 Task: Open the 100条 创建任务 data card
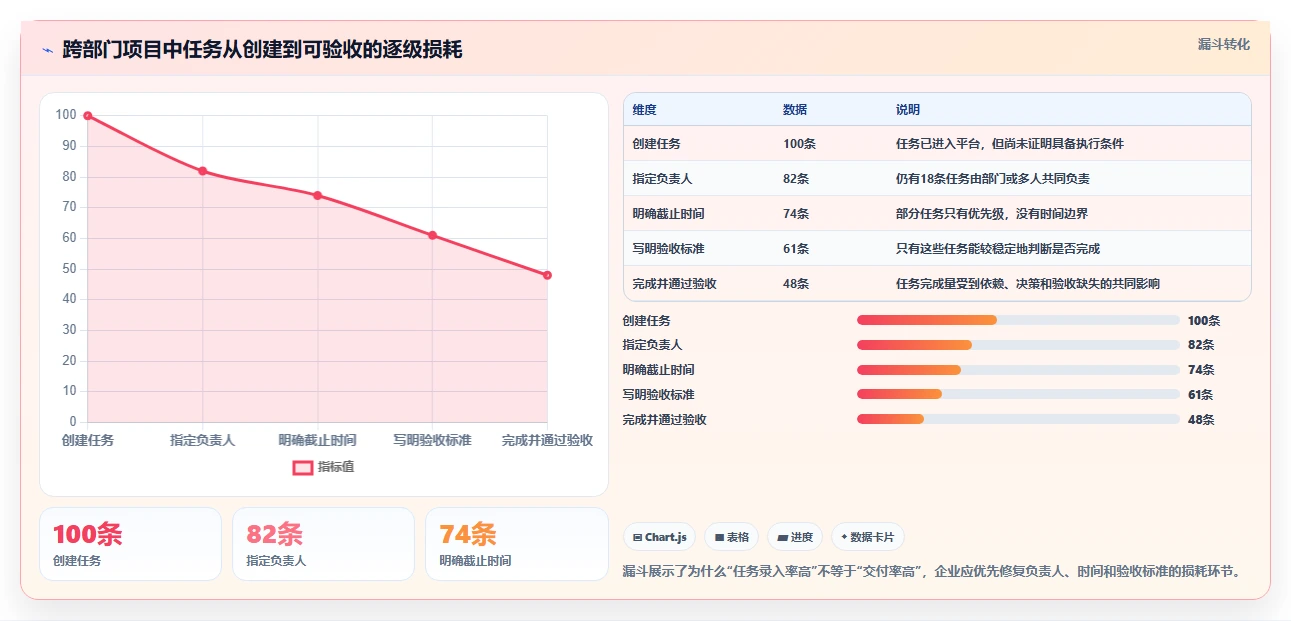130,544
